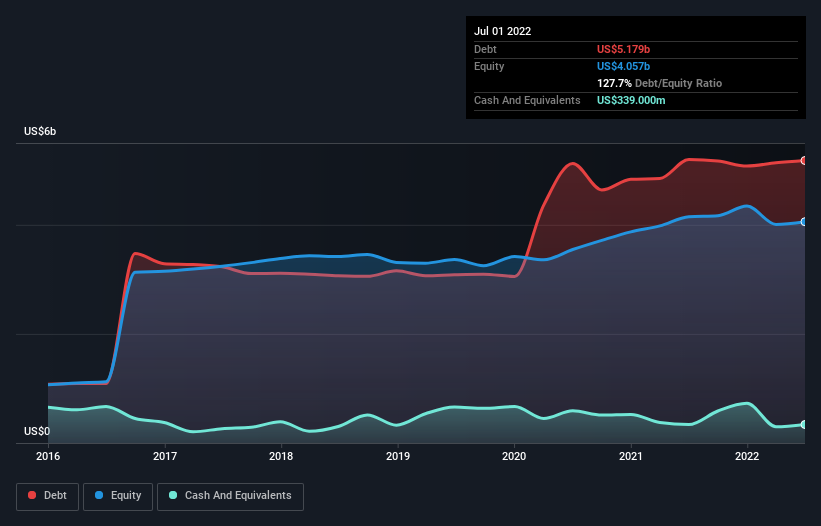Click the Jul 01 2022 tooltip date

pos(503,31)
